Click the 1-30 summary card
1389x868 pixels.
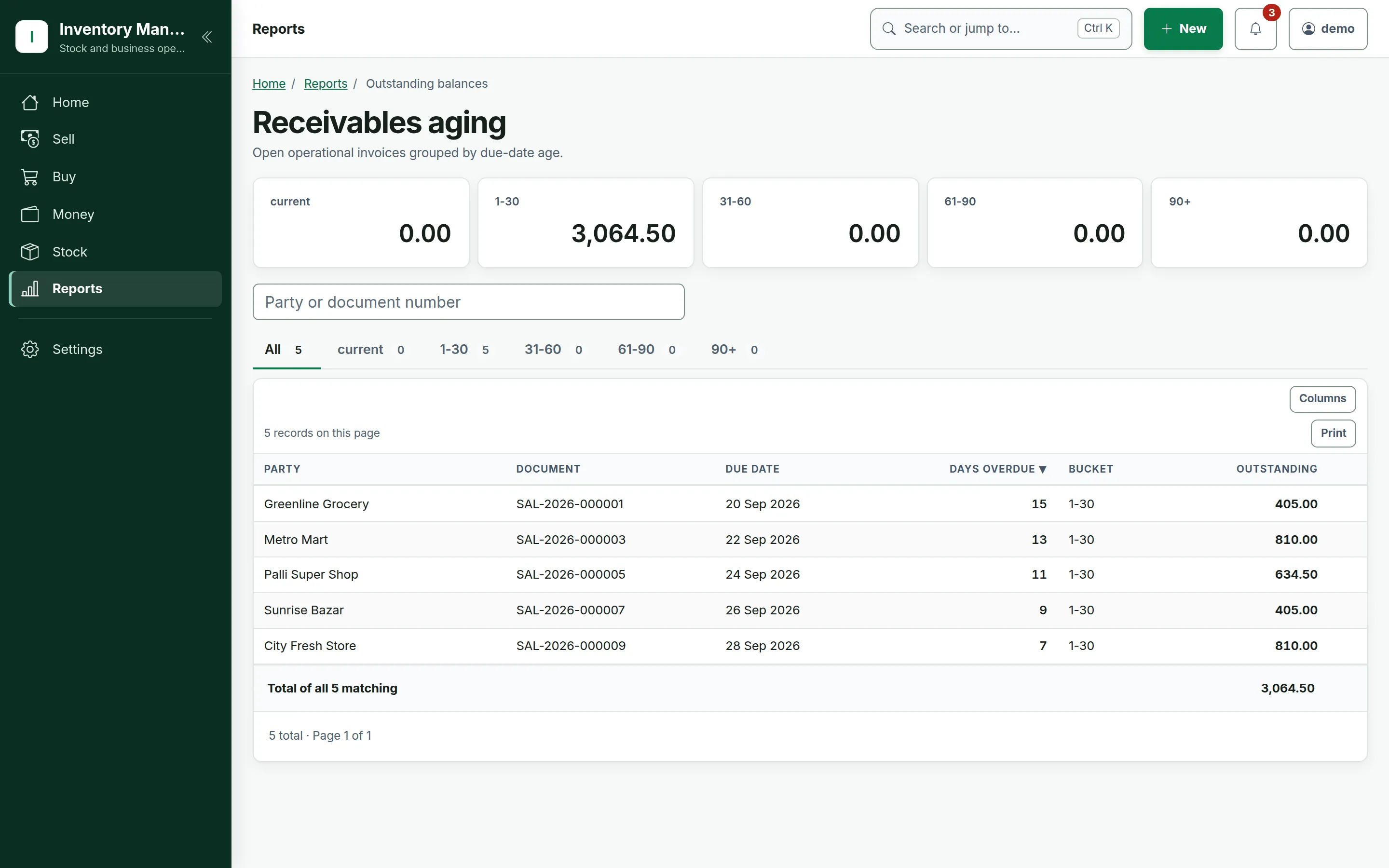586,223
